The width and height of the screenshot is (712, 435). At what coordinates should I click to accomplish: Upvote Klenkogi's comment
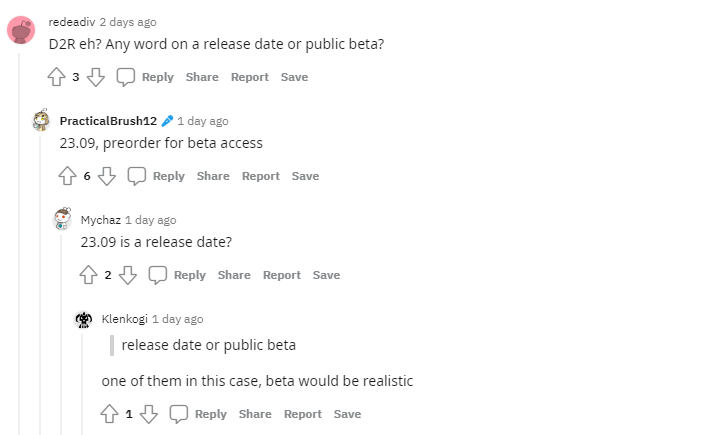click(109, 414)
